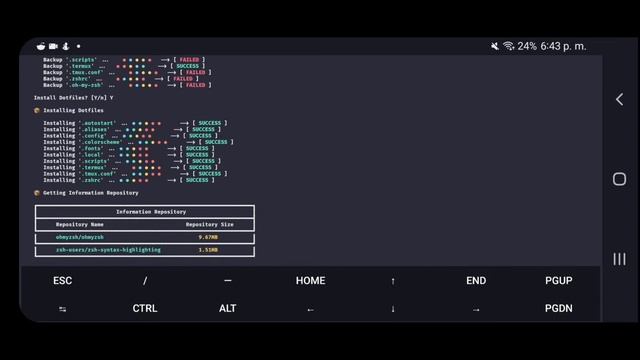Tap the video camera notification icon
The image size is (640, 360).
53,46
